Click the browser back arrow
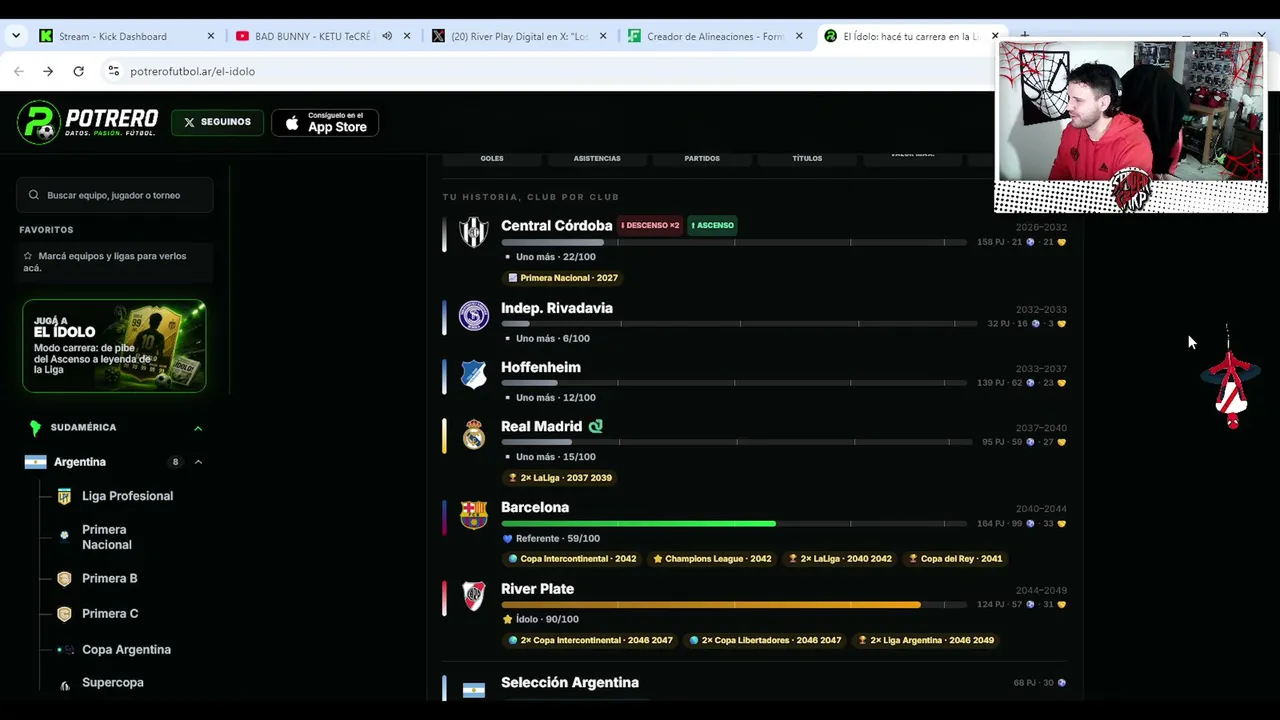The height and width of the screenshot is (720, 1280). (x=18, y=71)
